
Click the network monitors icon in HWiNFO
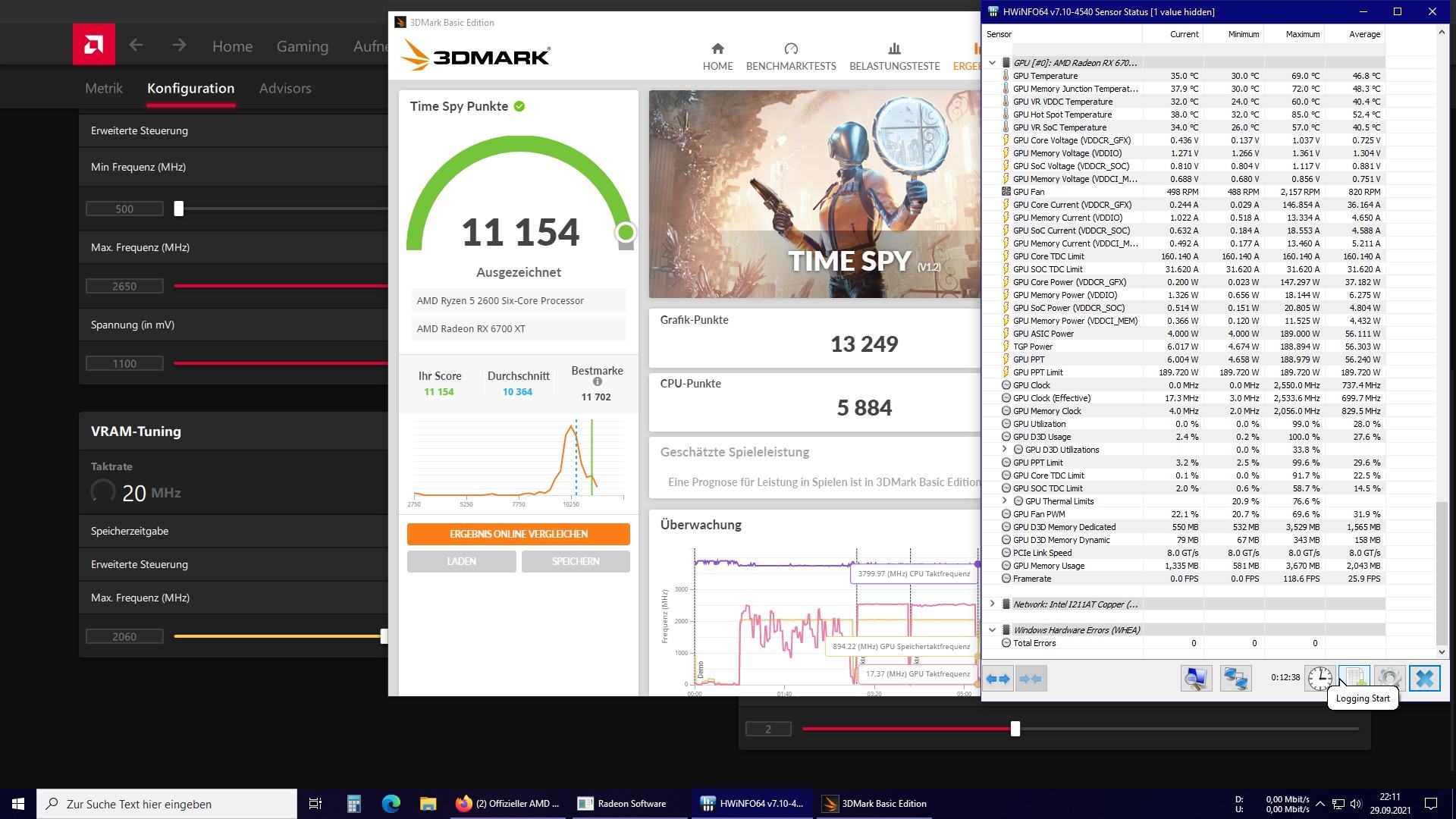point(1235,679)
